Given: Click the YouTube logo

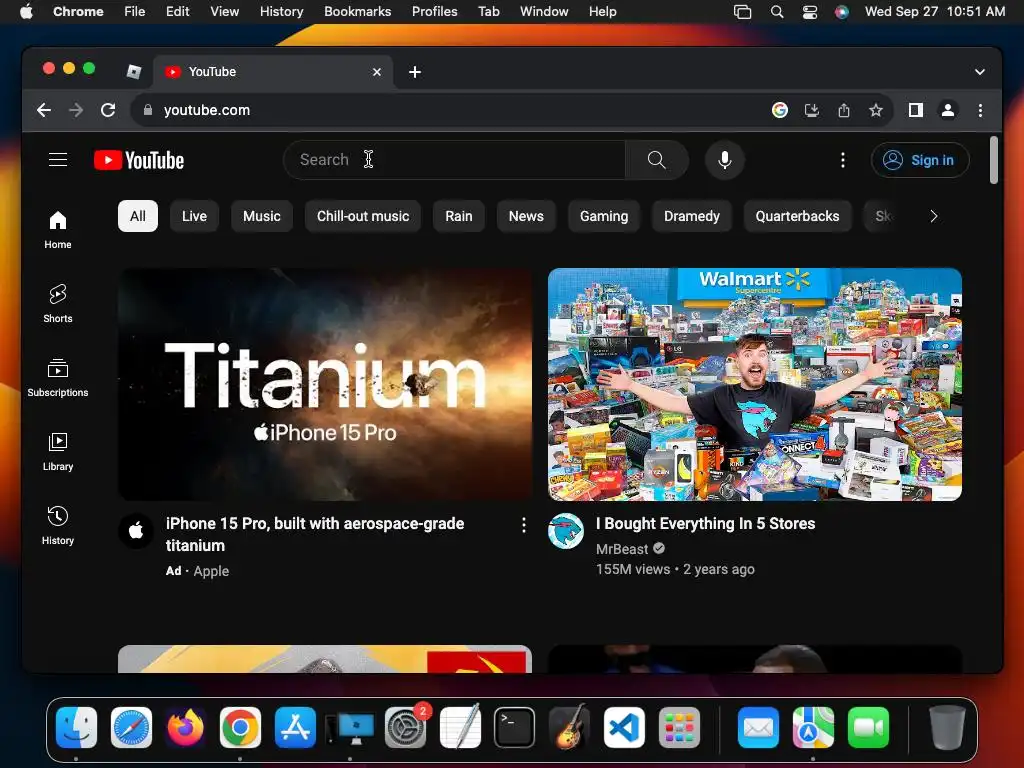Looking at the screenshot, I should click(x=139, y=160).
